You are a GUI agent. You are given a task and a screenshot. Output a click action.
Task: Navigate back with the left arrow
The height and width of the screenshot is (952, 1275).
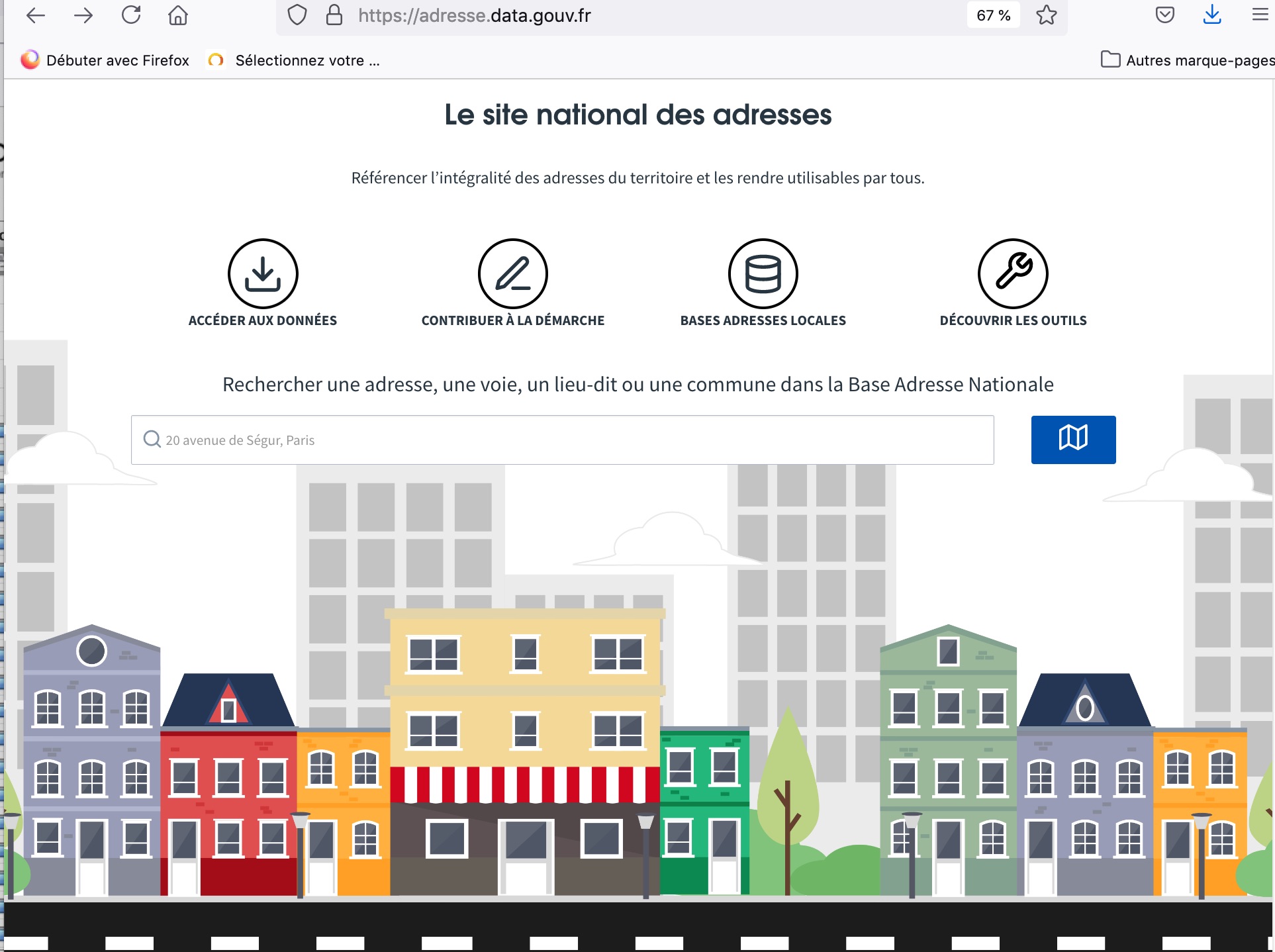(x=36, y=15)
